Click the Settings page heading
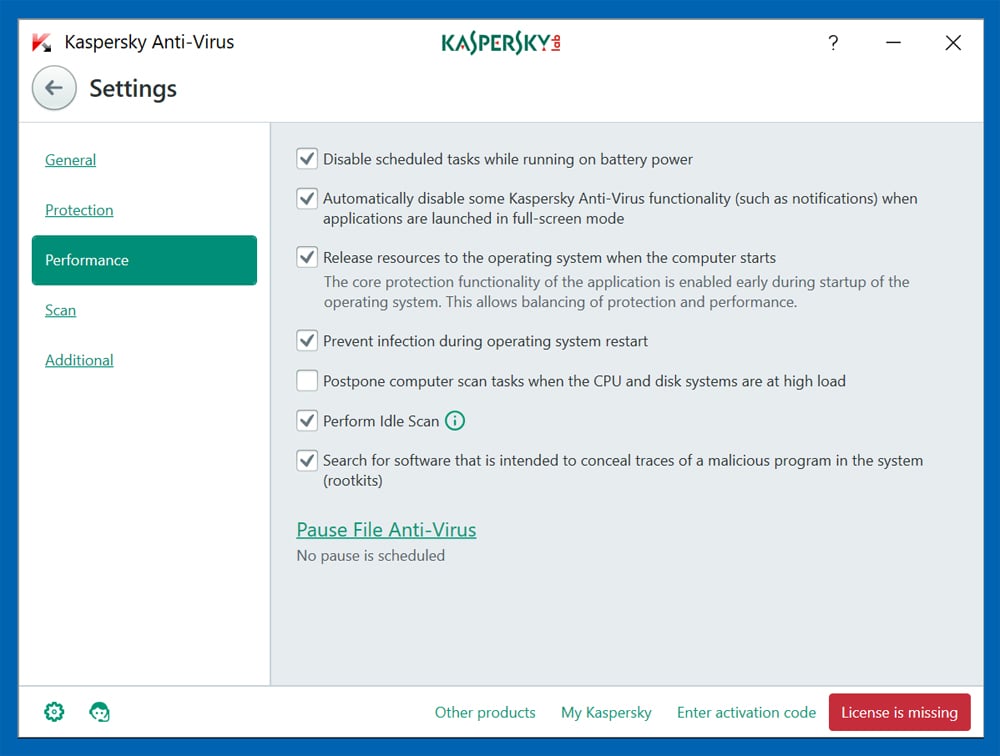The width and height of the screenshot is (1000, 756). tap(133, 89)
